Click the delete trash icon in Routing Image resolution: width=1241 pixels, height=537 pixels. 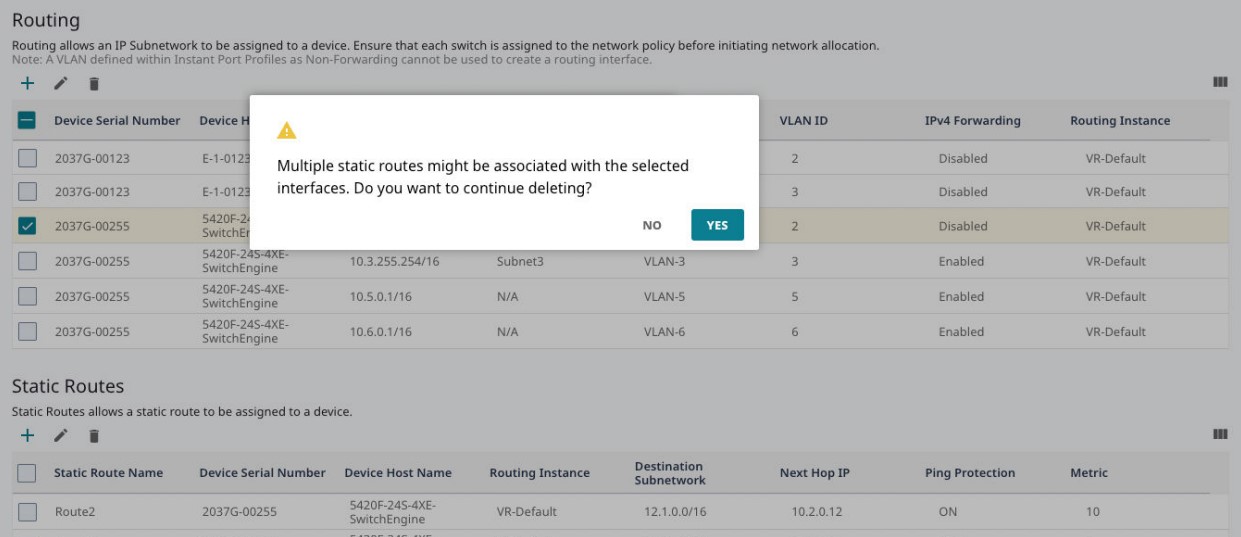coord(94,85)
